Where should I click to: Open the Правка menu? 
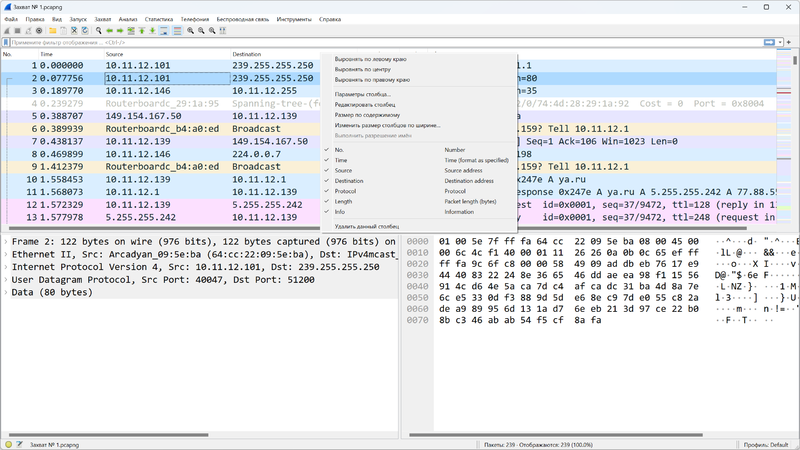pyautogui.click(x=35, y=19)
